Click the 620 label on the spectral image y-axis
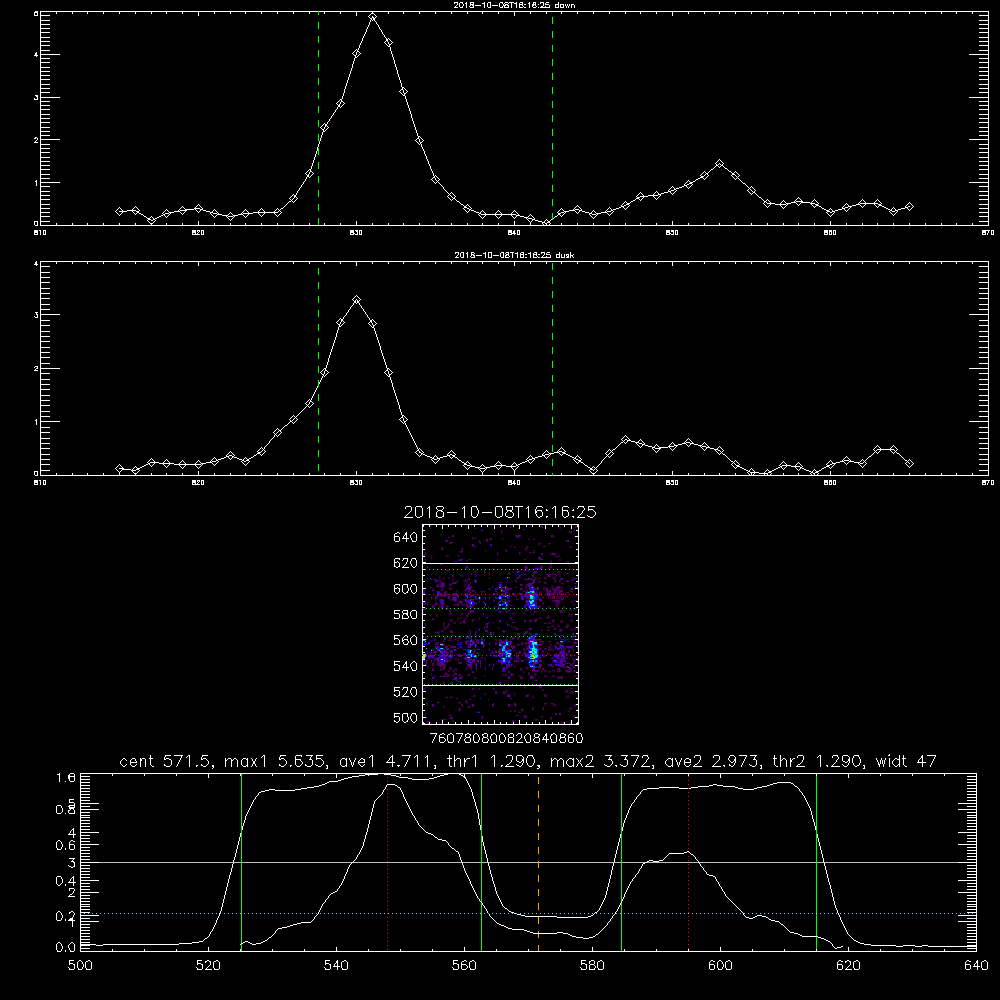The height and width of the screenshot is (1000, 1000). (405, 563)
